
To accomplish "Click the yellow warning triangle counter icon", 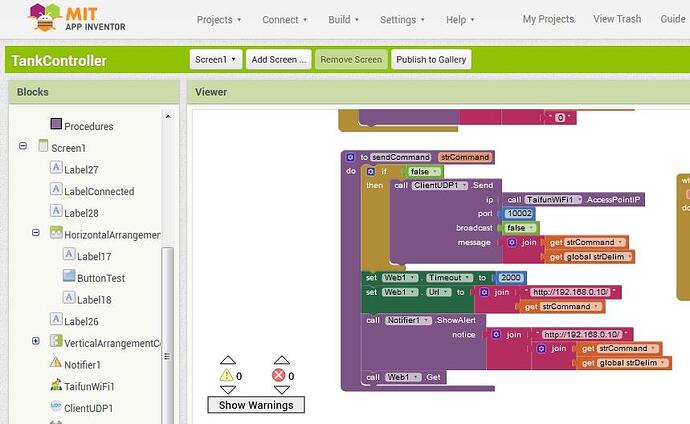I will [226, 375].
